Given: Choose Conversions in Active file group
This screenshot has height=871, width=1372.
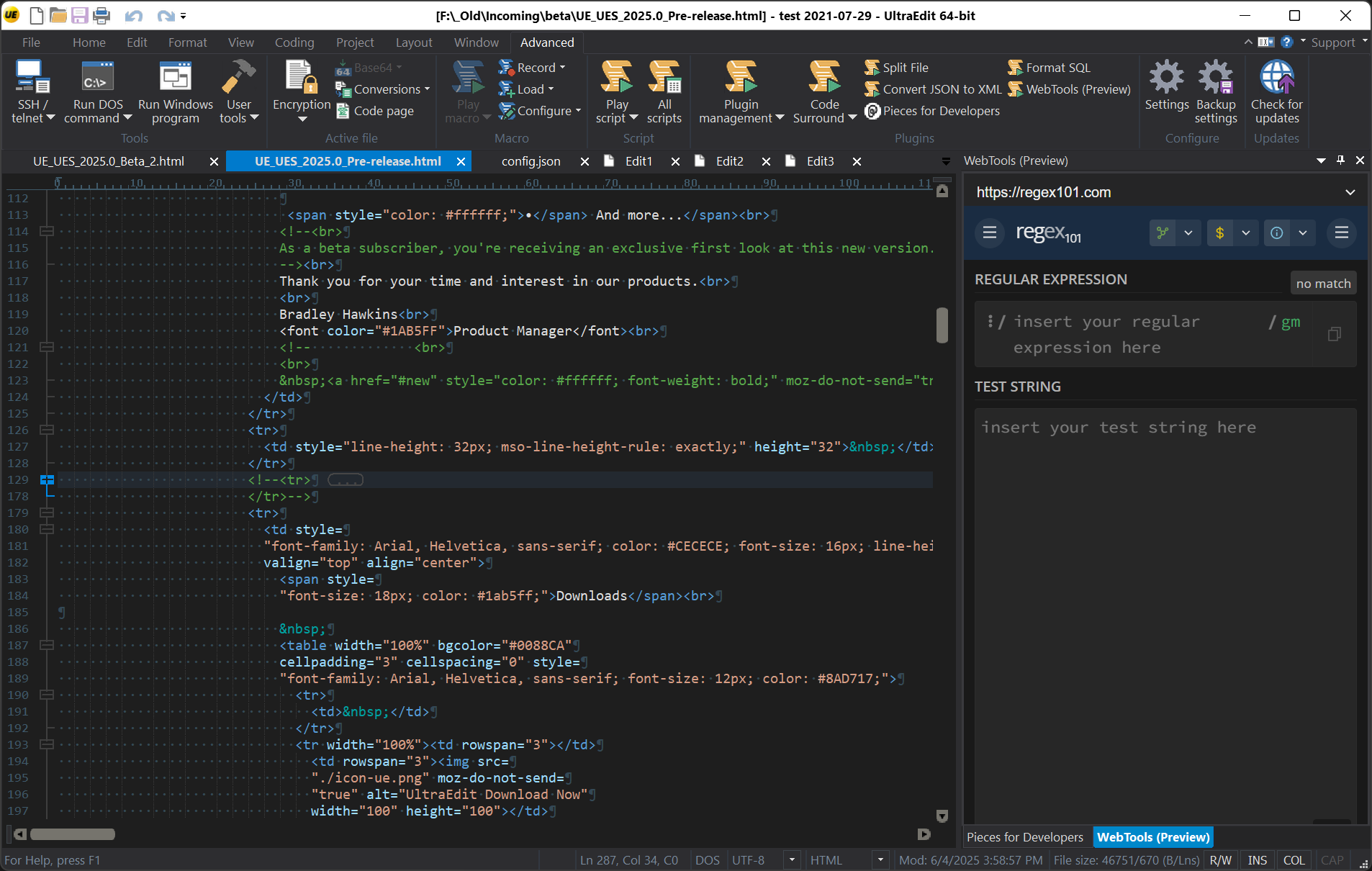Looking at the screenshot, I should coord(384,89).
